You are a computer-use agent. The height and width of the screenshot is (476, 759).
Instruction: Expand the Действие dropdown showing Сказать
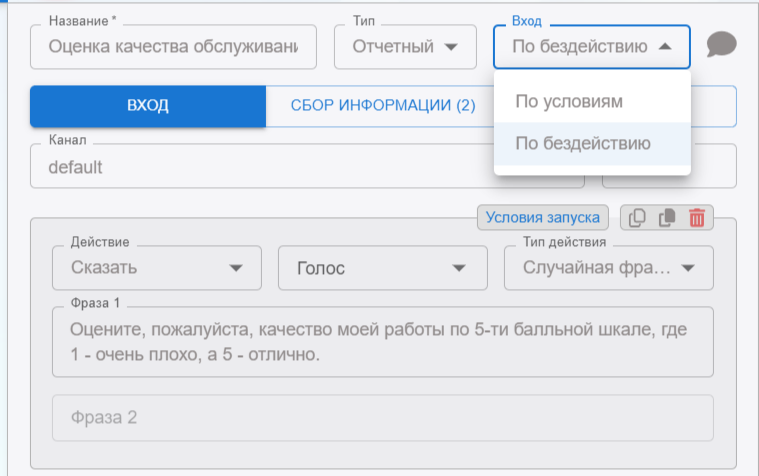coord(156,268)
